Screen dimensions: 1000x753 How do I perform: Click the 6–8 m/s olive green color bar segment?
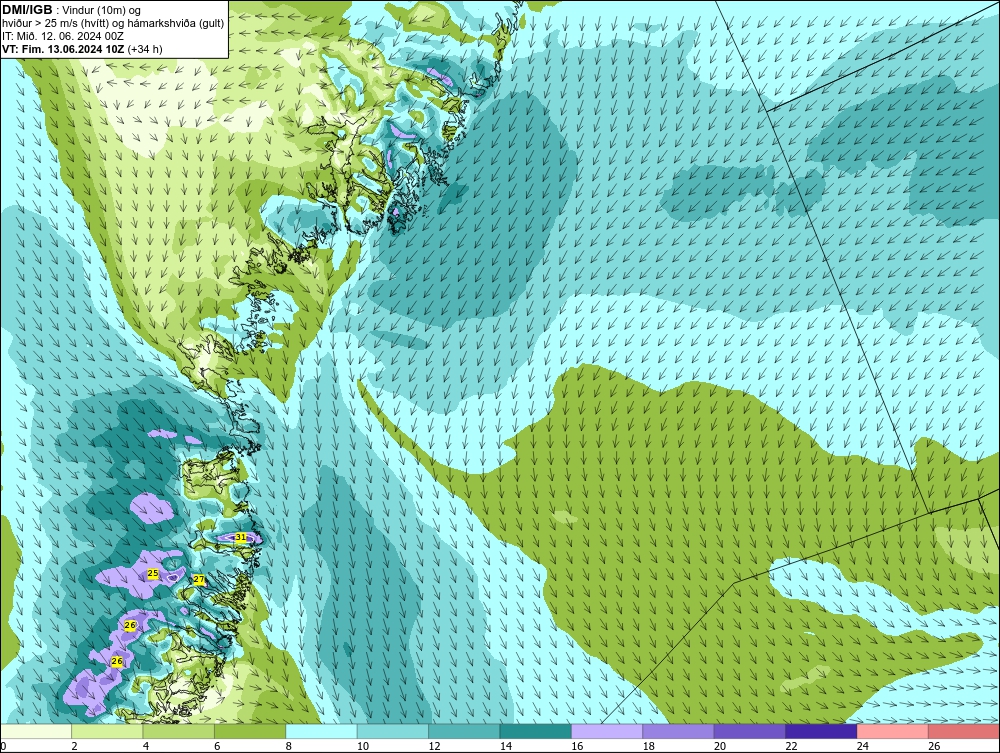coord(250,731)
